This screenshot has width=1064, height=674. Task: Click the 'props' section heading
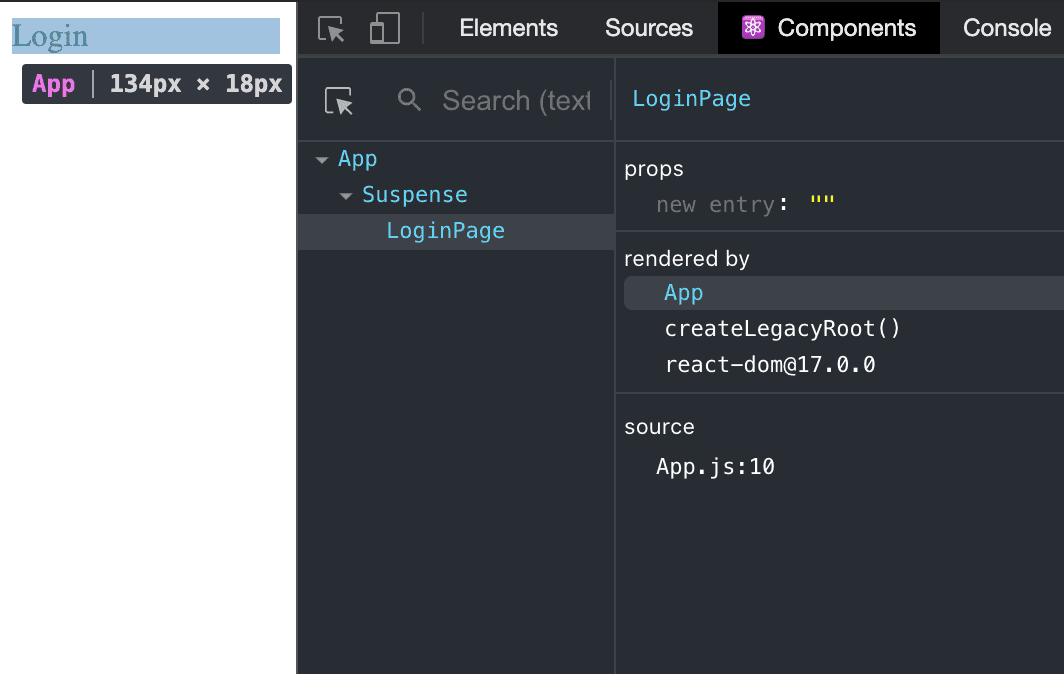(x=653, y=169)
